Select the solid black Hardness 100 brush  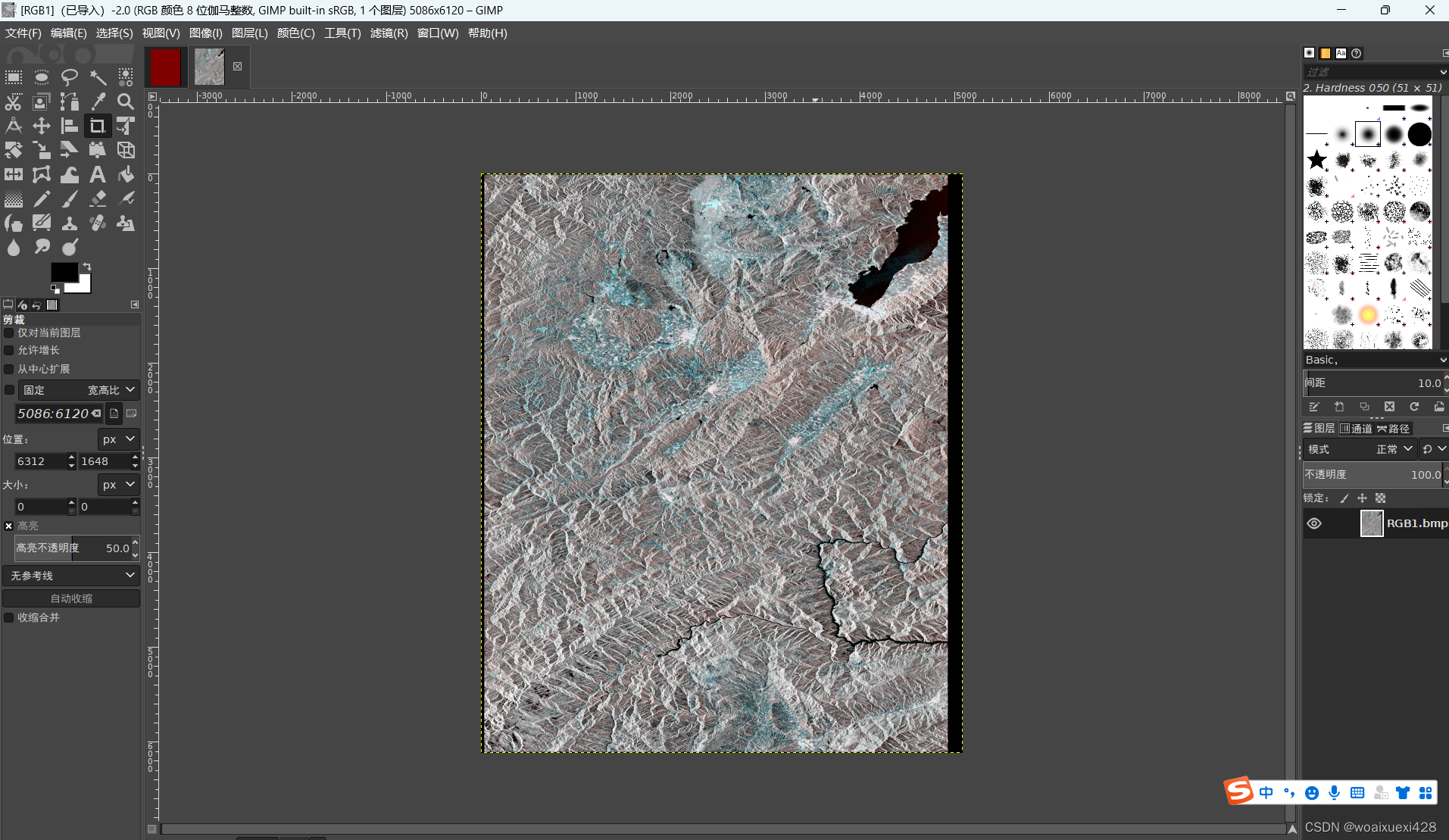1419,134
